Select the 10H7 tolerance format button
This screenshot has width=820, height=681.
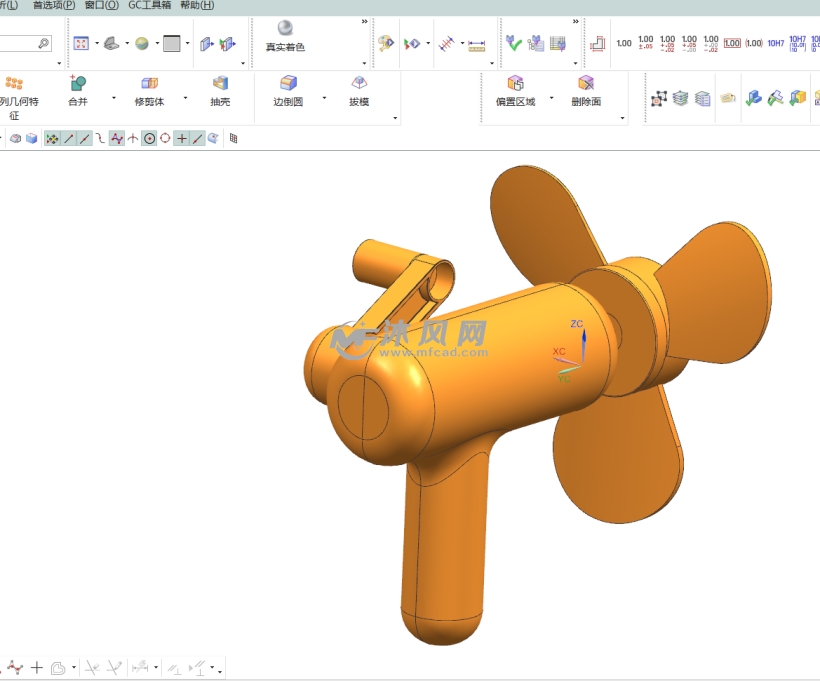(775, 44)
